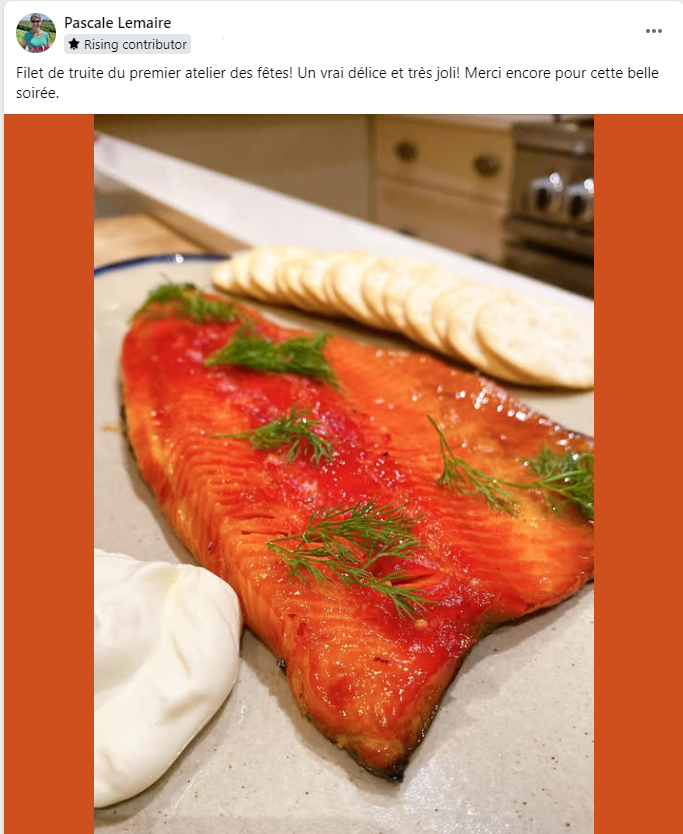Click the word 'soirée.' in post text
683x834 pixels.
click(37, 93)
